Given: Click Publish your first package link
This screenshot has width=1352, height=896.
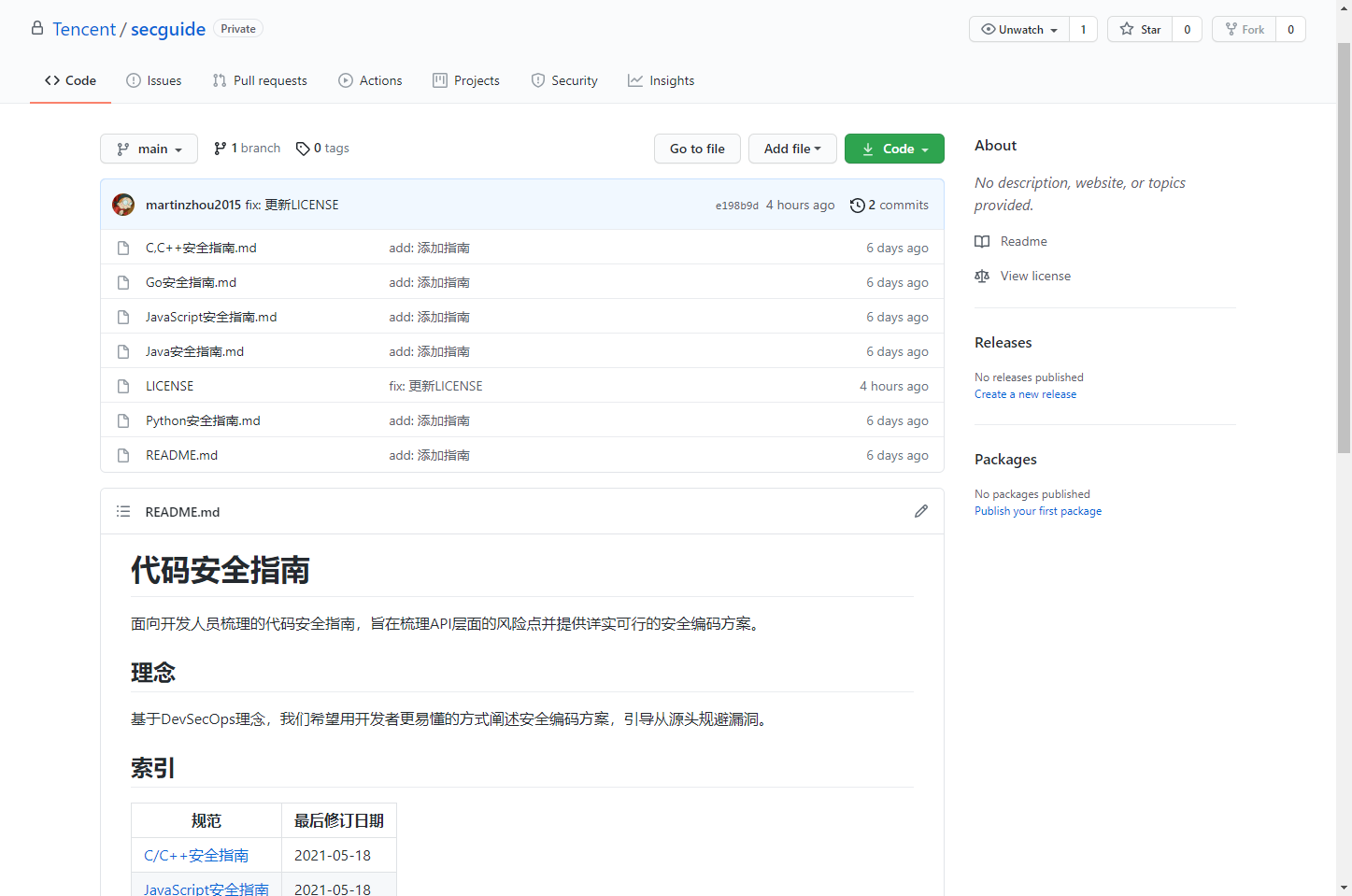Looking at the screenshot, I should [x=1038, y=511].
